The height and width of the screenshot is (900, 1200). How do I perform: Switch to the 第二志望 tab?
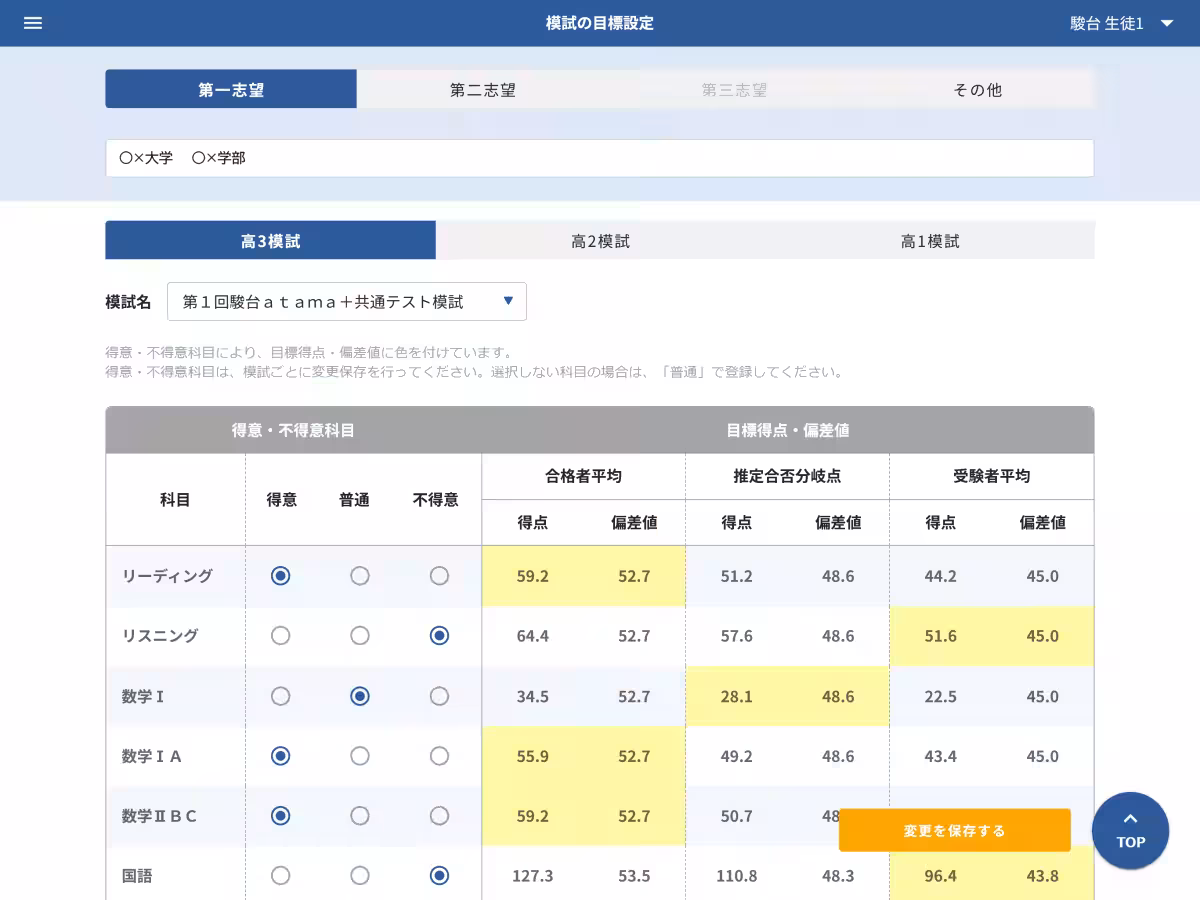point(485,89)
